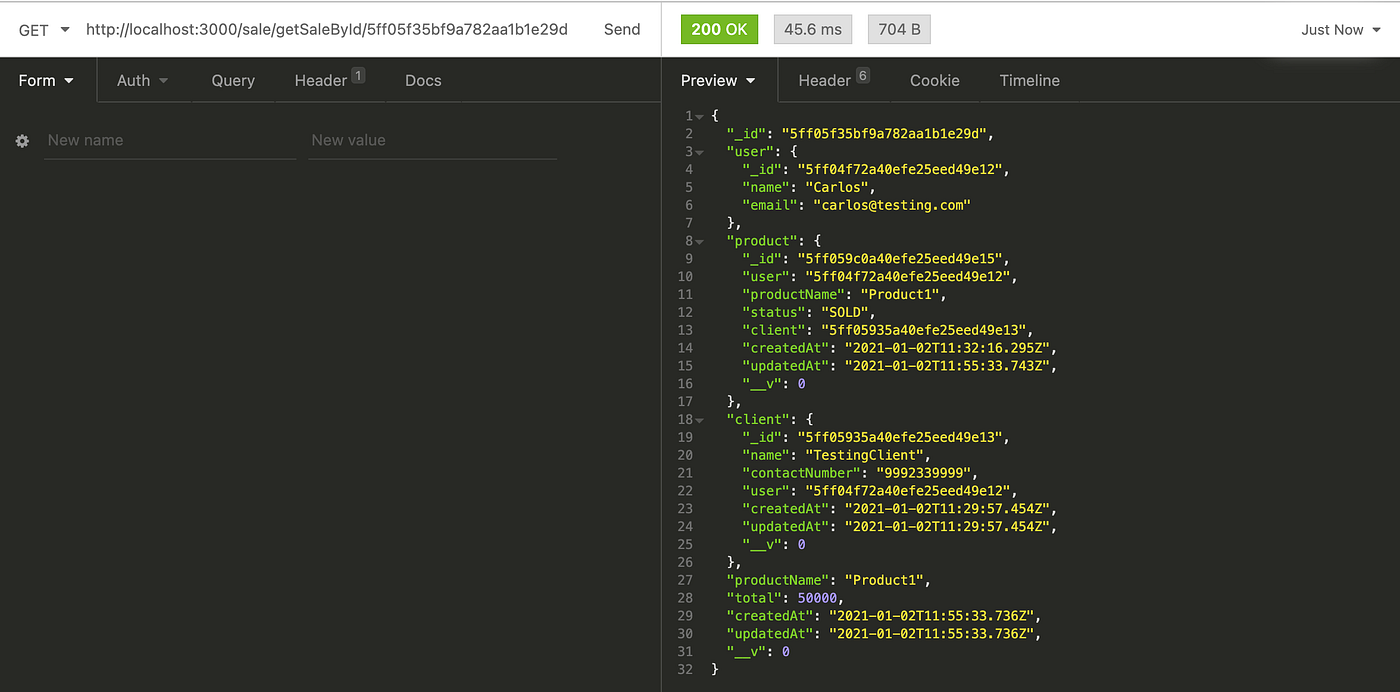Open the Cookie tab

tap(934, 80)
